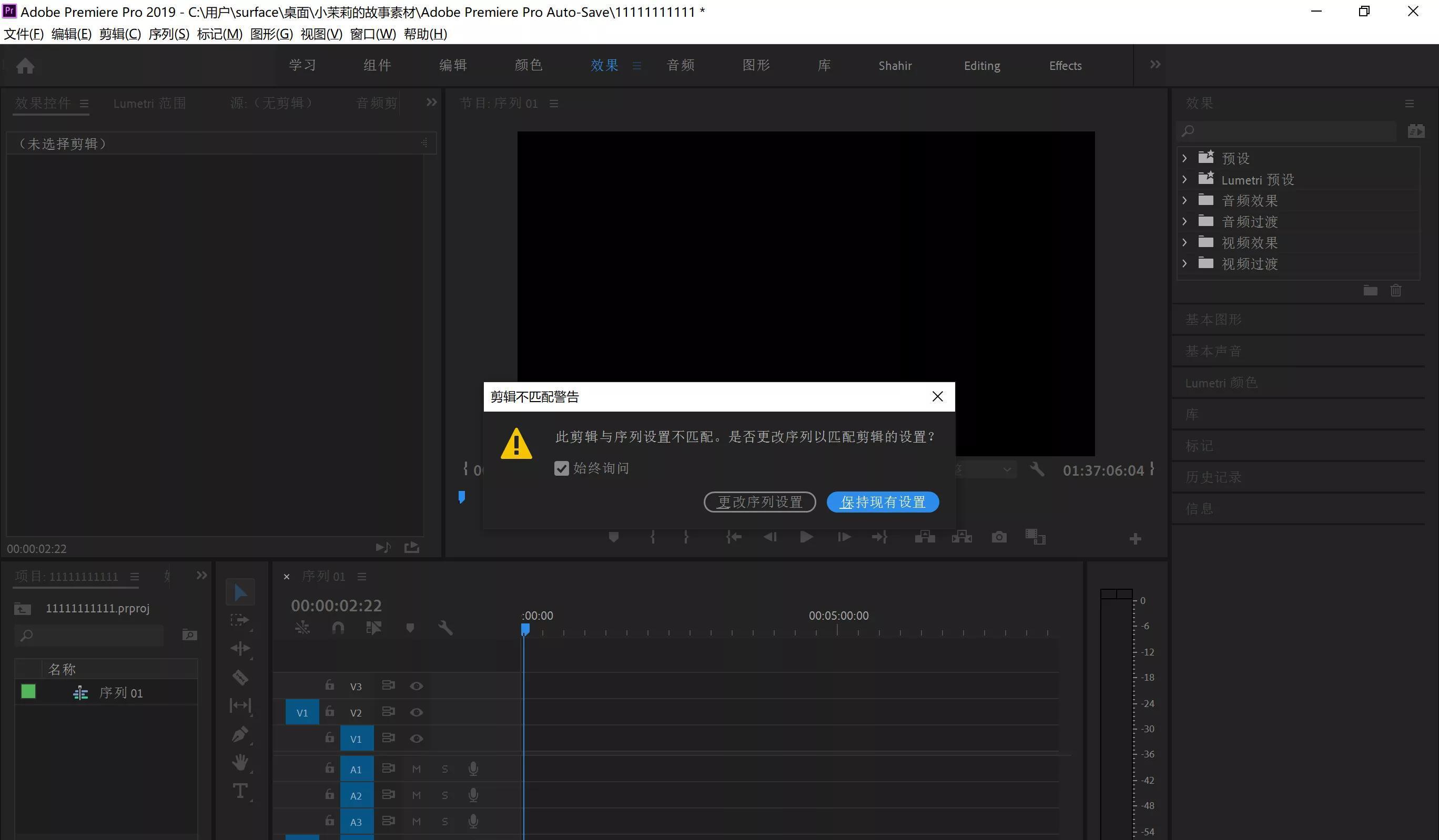Click the Go to In point button
Viewport: 1439px width, 840px height.
[733, 538]
